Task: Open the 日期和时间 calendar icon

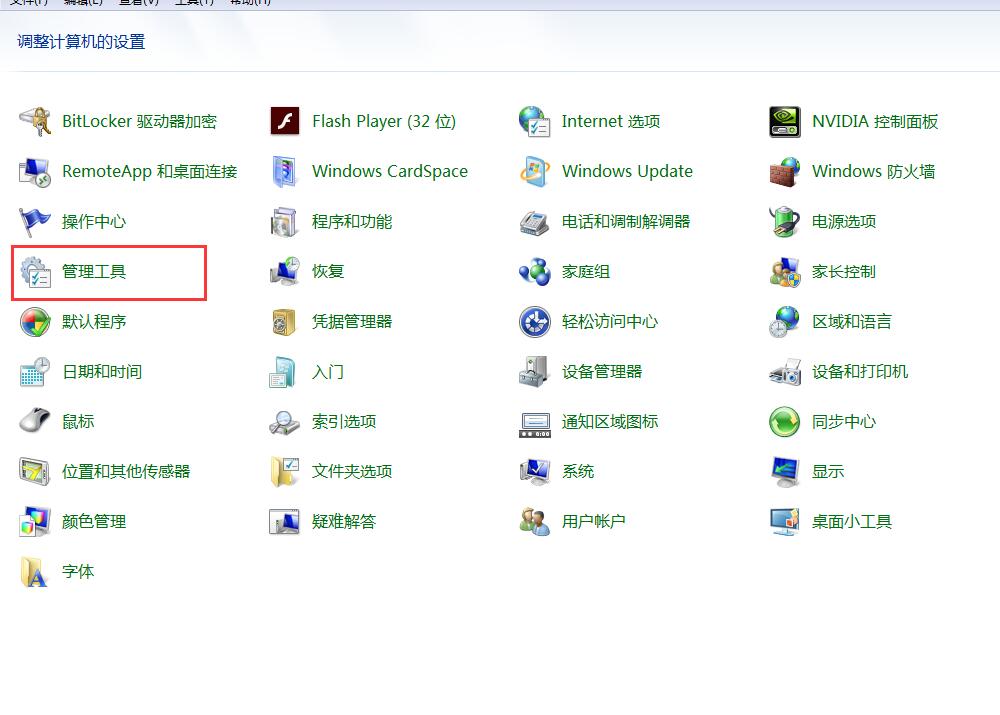Action: 35,372
